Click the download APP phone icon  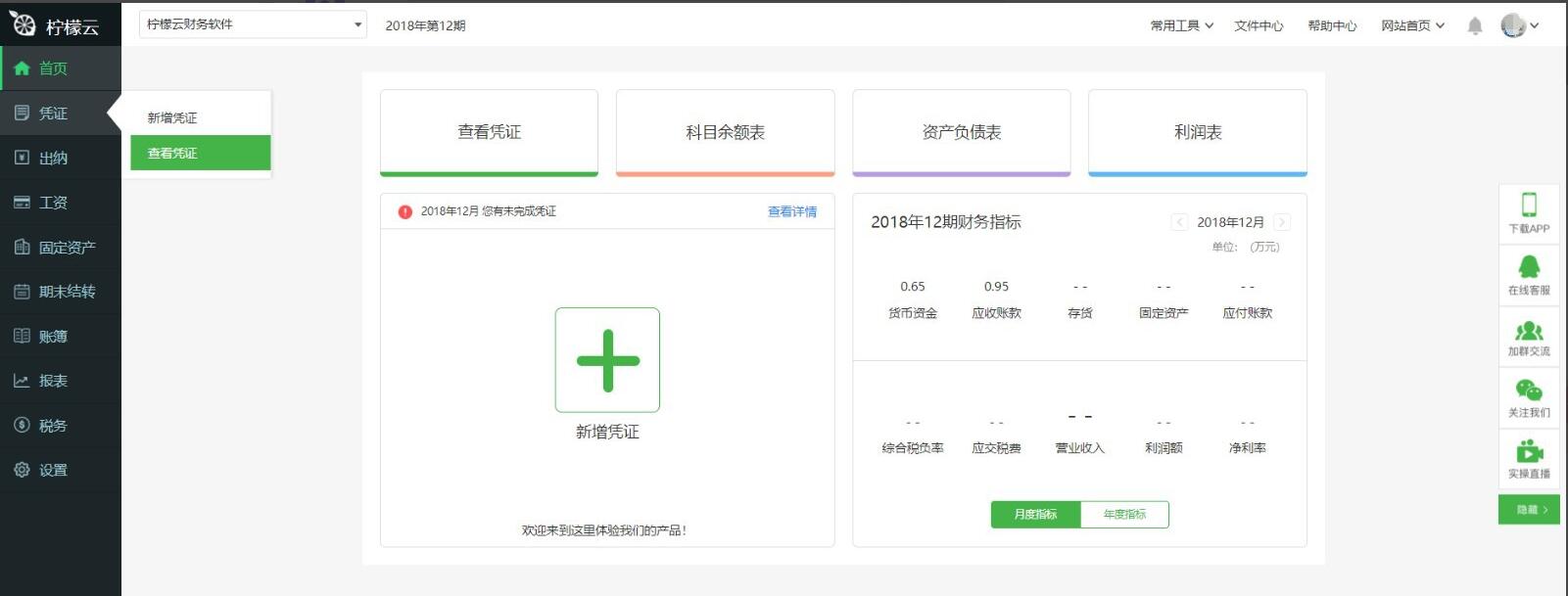[x=1528, y=205]
